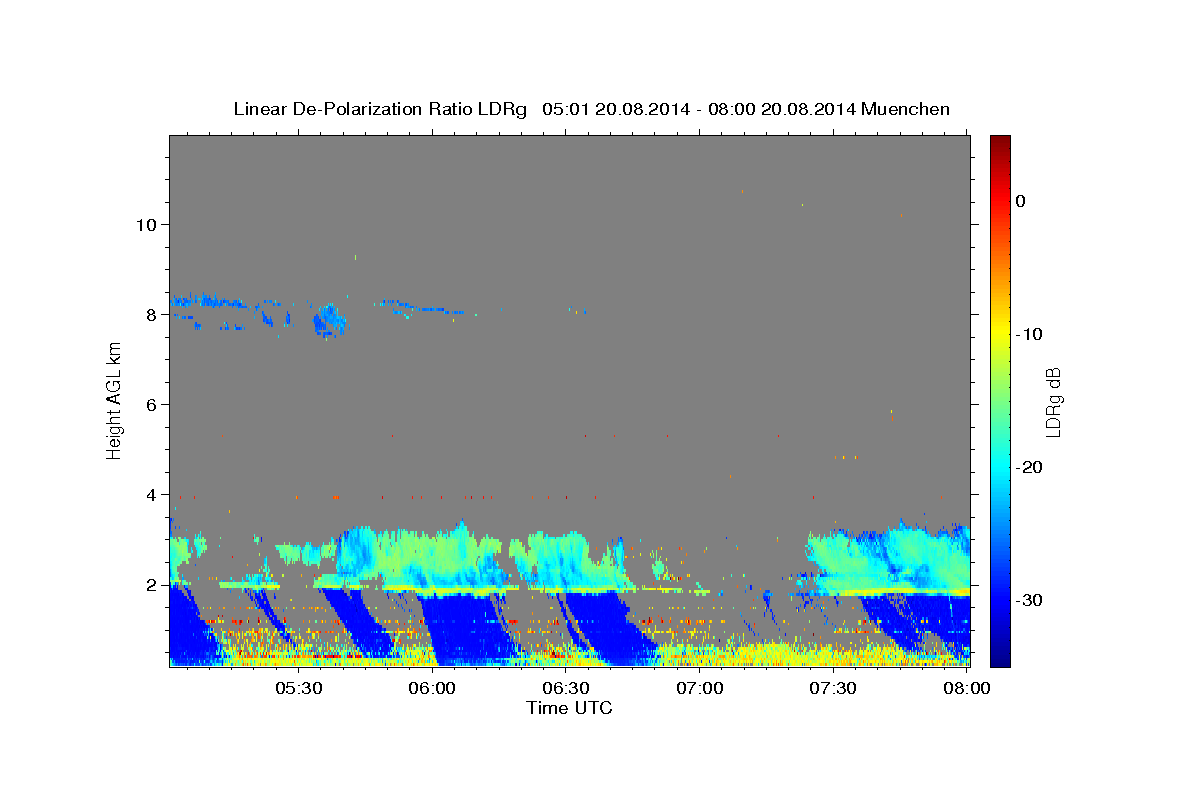This screenshot has height=800, width=1200.
Task: Click the height tick label '10'
Action: click(x=145, y=224)
